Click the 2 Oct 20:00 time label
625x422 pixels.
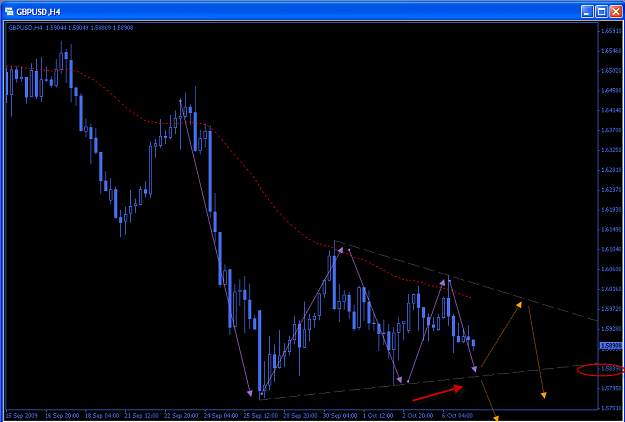[419, 415]
